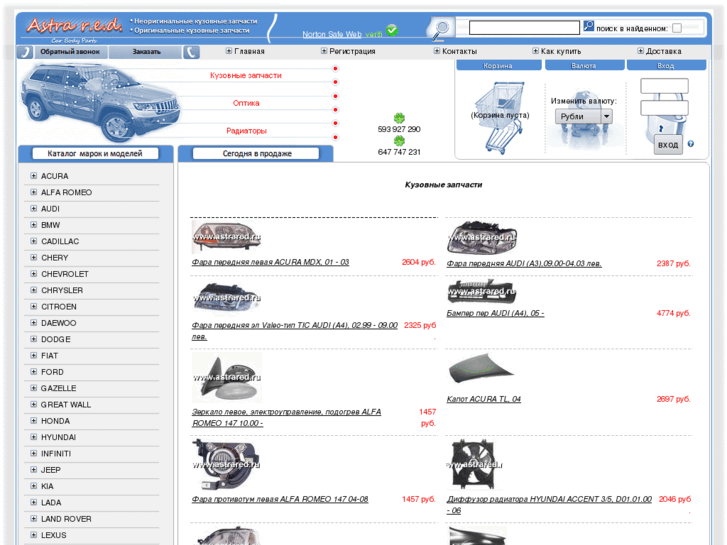Click the Обратный звонок button
Screen dimensions: 727x545
pos(70,51)
